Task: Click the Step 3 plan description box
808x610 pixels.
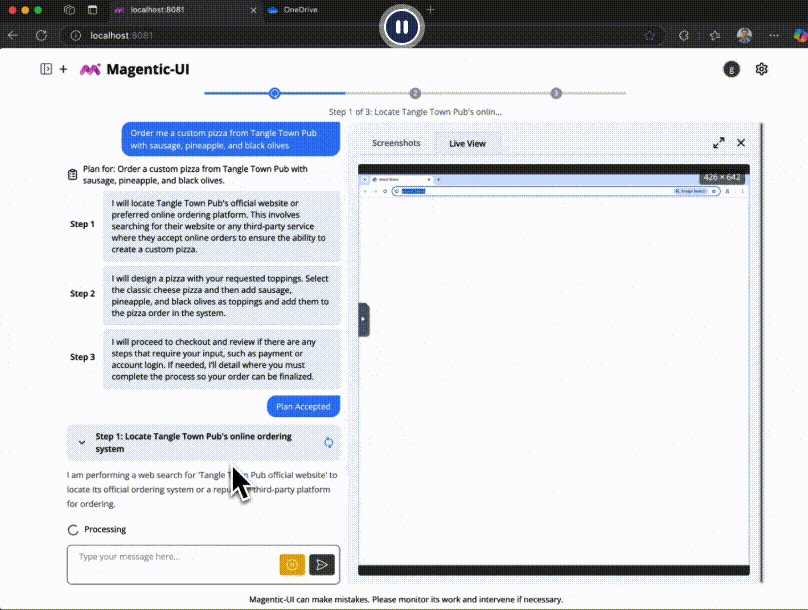Action: point(222,359)
